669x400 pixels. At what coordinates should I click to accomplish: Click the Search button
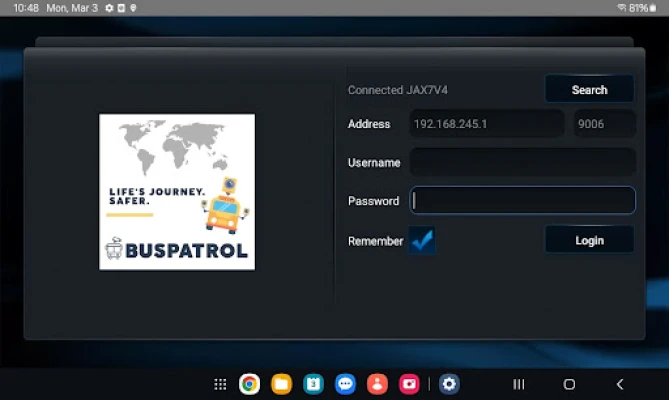589,89
